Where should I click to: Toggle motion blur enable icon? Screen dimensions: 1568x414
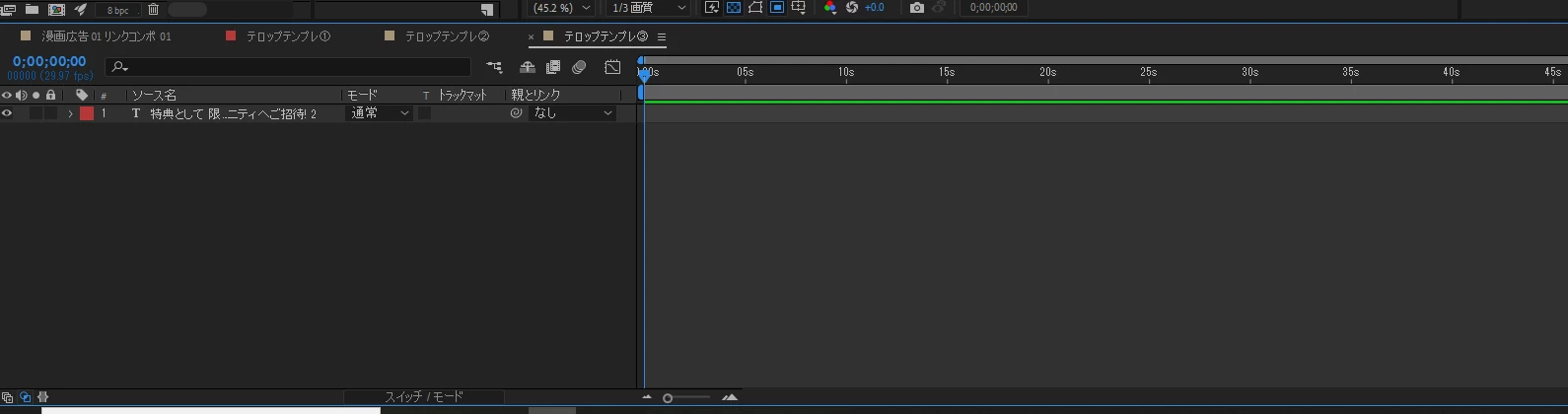[x=579, y=67]
